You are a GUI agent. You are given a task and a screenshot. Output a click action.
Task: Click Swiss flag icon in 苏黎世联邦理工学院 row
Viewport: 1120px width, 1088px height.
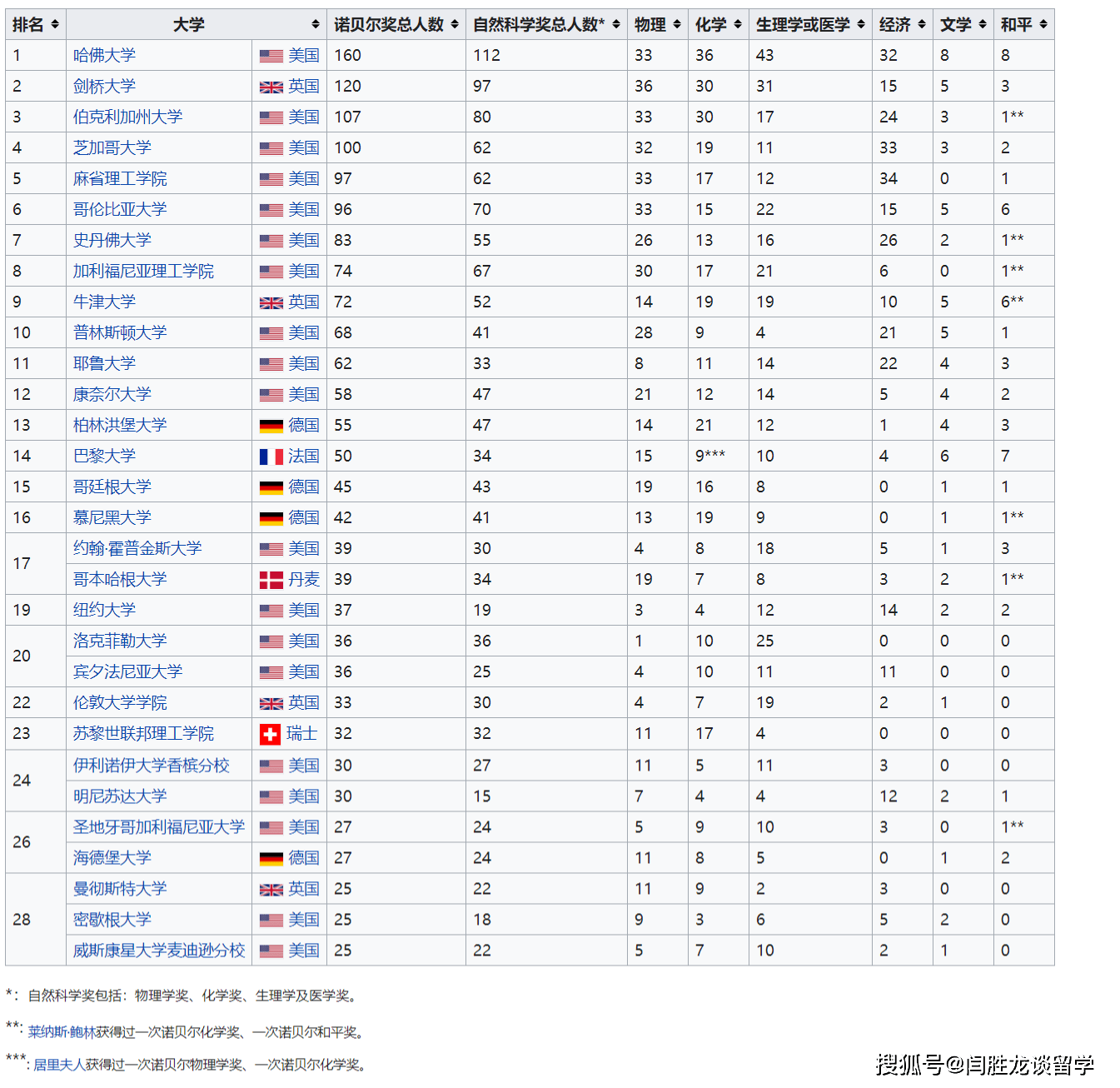pyautogui.click(x=270, y=734)
